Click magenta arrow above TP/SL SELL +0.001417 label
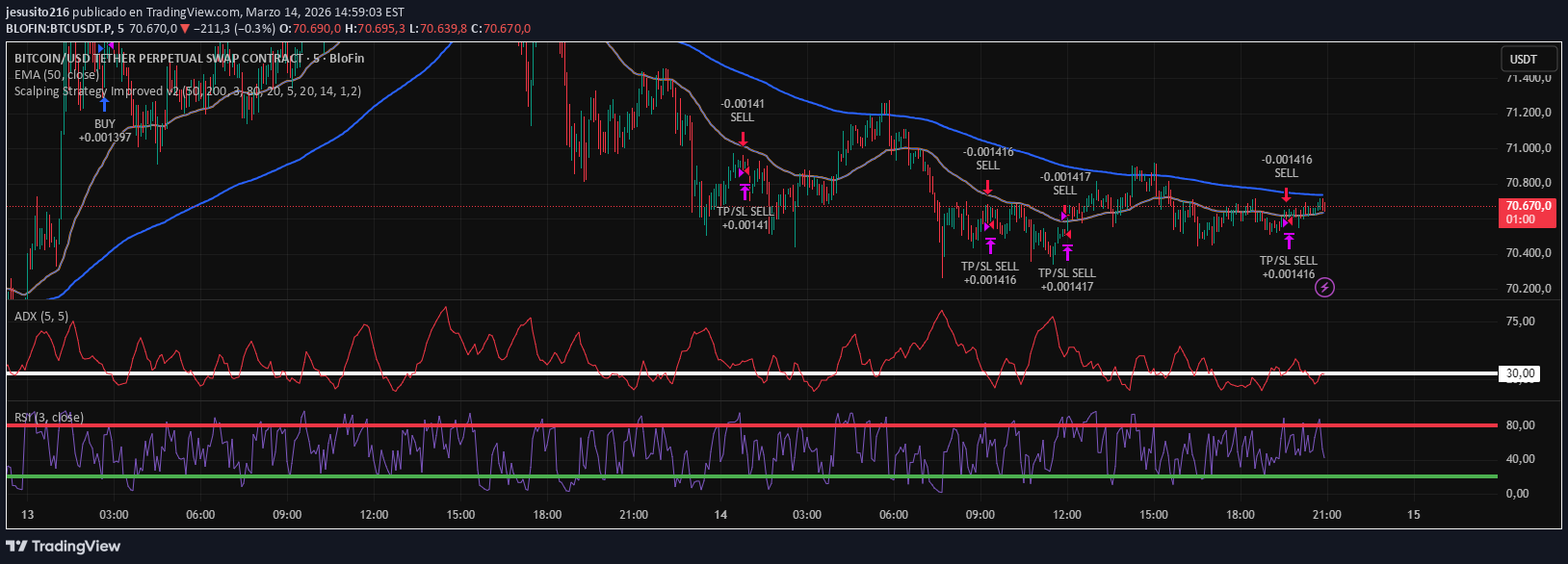The width and height of the screenshot is (1568, 564). tap(1067, 252)
